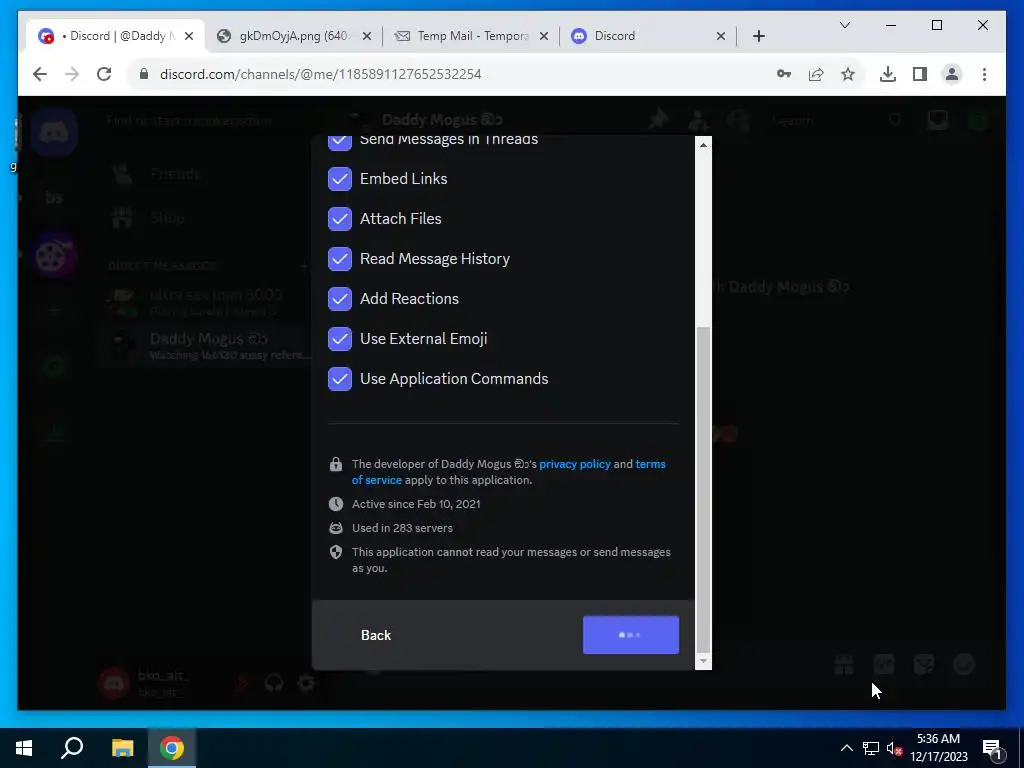Uncheck the Read Message History checkbox
Viewport: 1024px width, 768px height.
click(340, 259)
